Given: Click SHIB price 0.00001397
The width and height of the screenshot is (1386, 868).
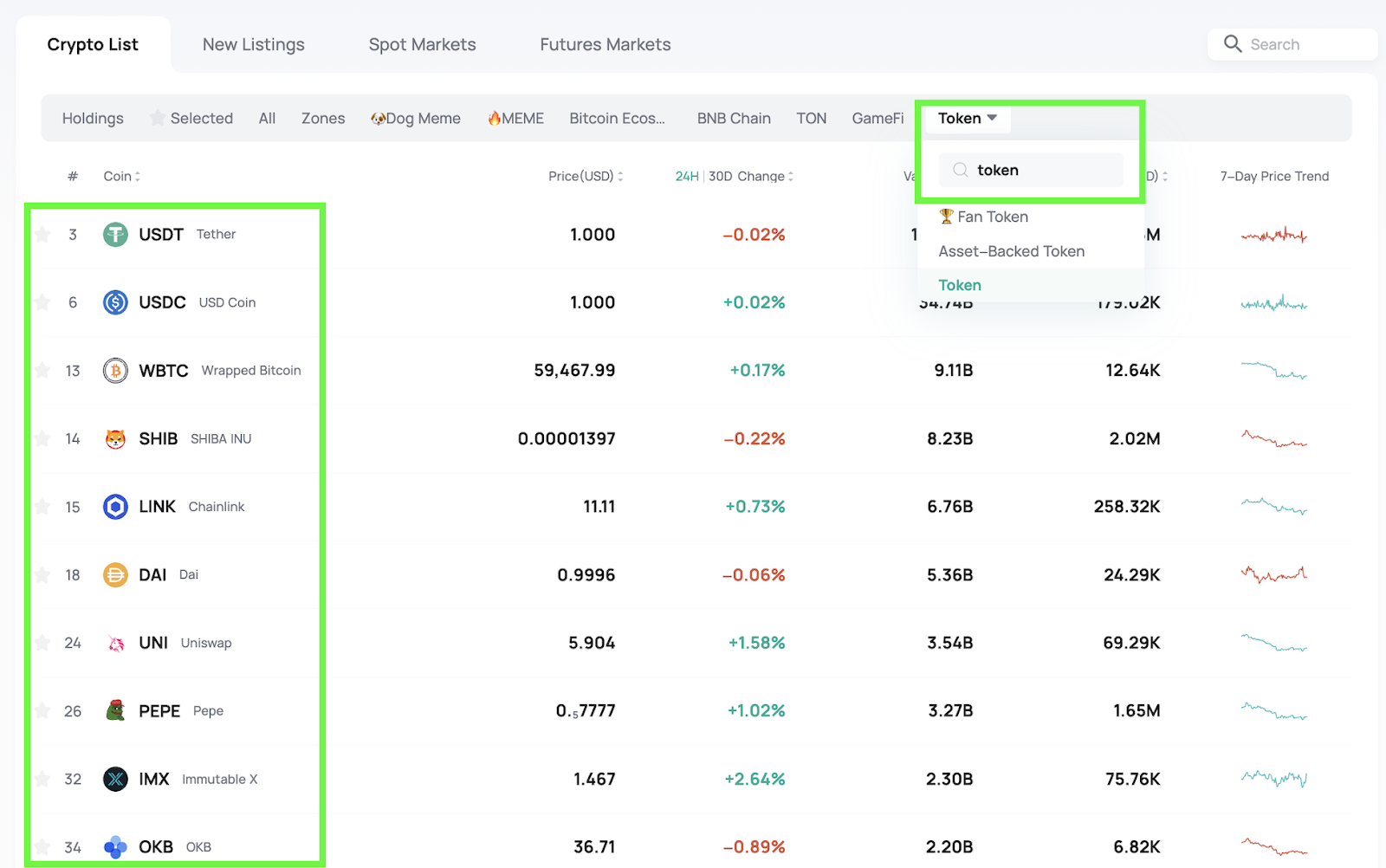Looking at the screenshot, I should [567, 439].
